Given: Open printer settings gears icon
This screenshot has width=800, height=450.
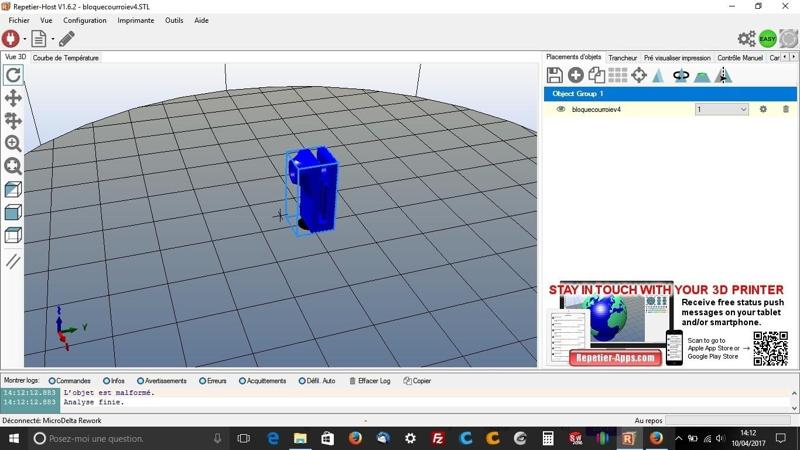Looking at the screenshot, I should (746, 39).
